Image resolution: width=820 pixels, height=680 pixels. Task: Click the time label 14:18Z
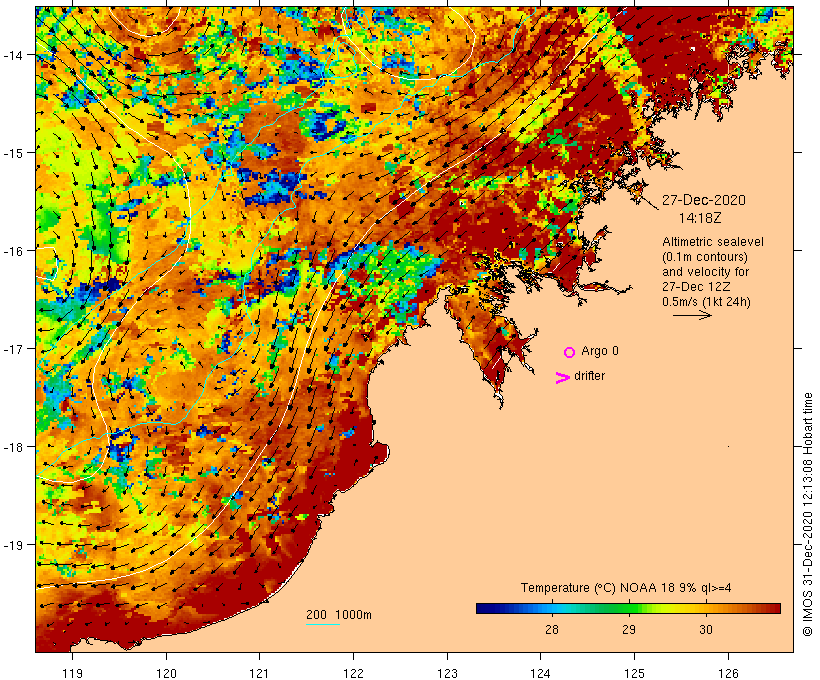700,218
